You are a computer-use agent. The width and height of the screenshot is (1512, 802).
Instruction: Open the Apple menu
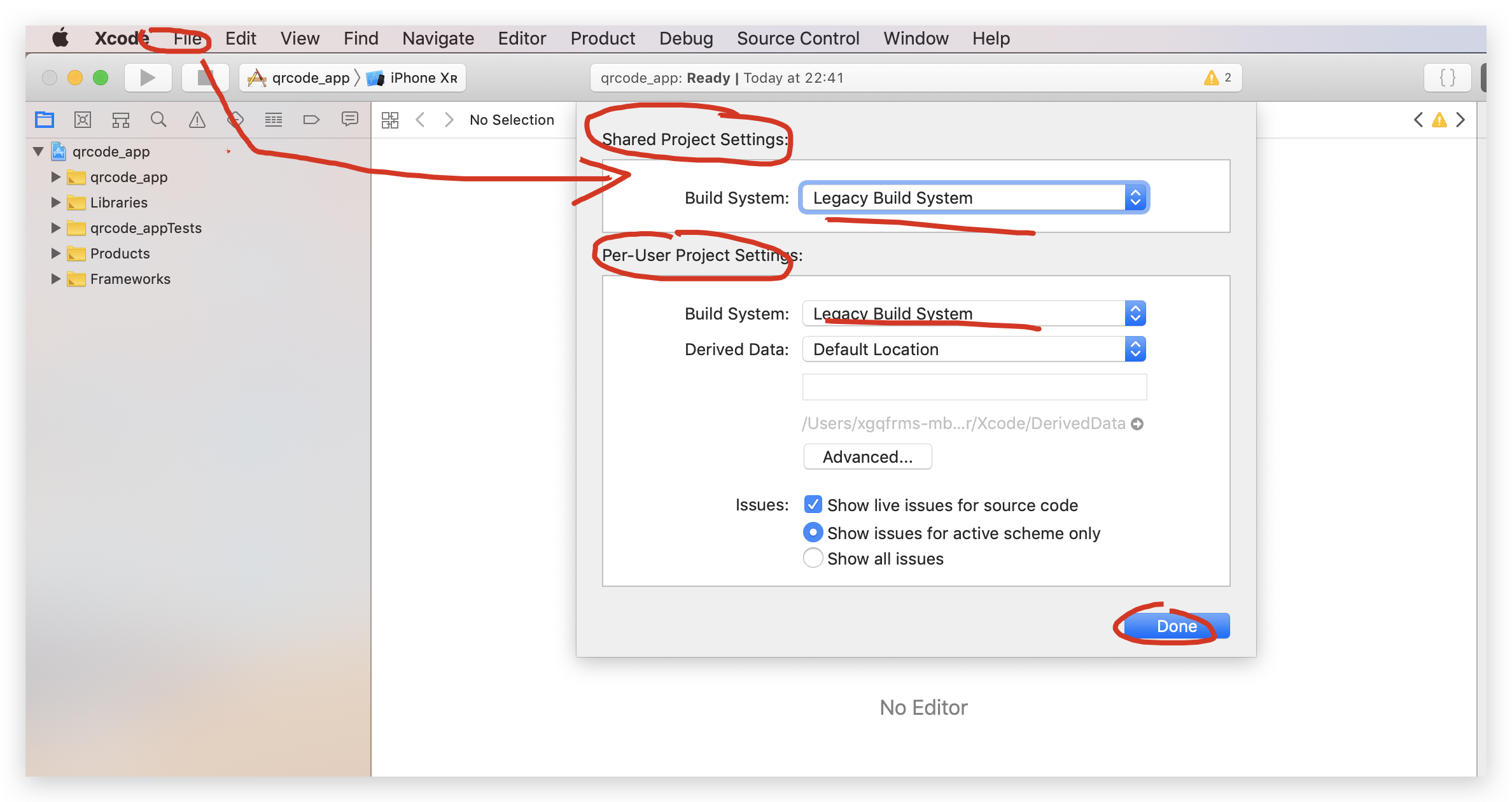60,38
